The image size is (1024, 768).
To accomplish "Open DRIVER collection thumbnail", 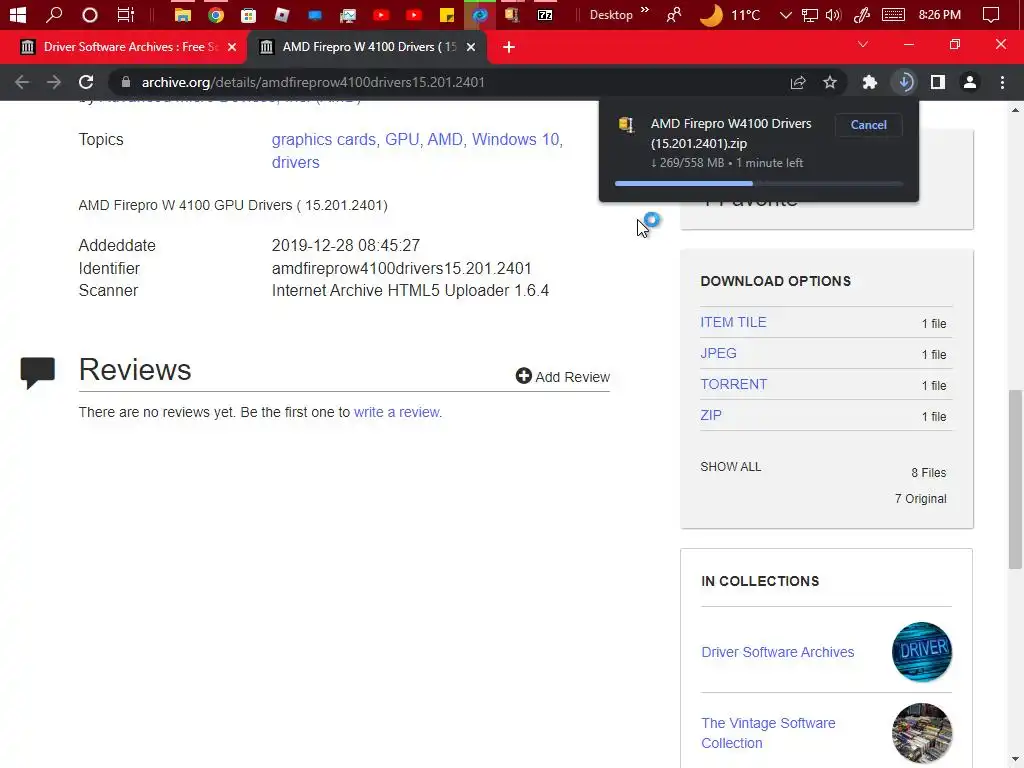I will (921, 651).
